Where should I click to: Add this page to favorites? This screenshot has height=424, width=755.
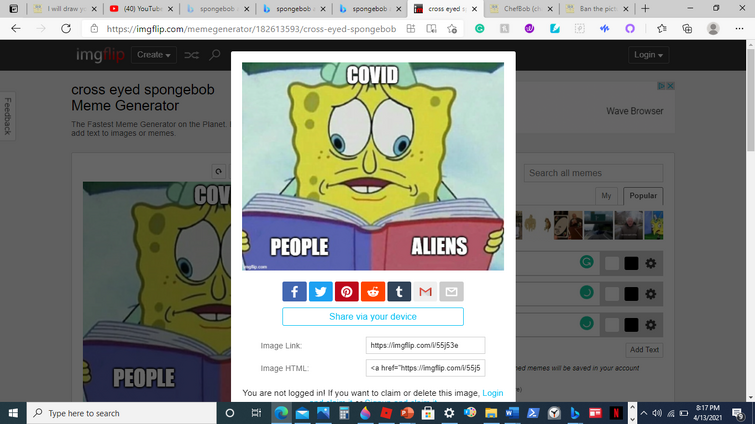coord(452,29)
